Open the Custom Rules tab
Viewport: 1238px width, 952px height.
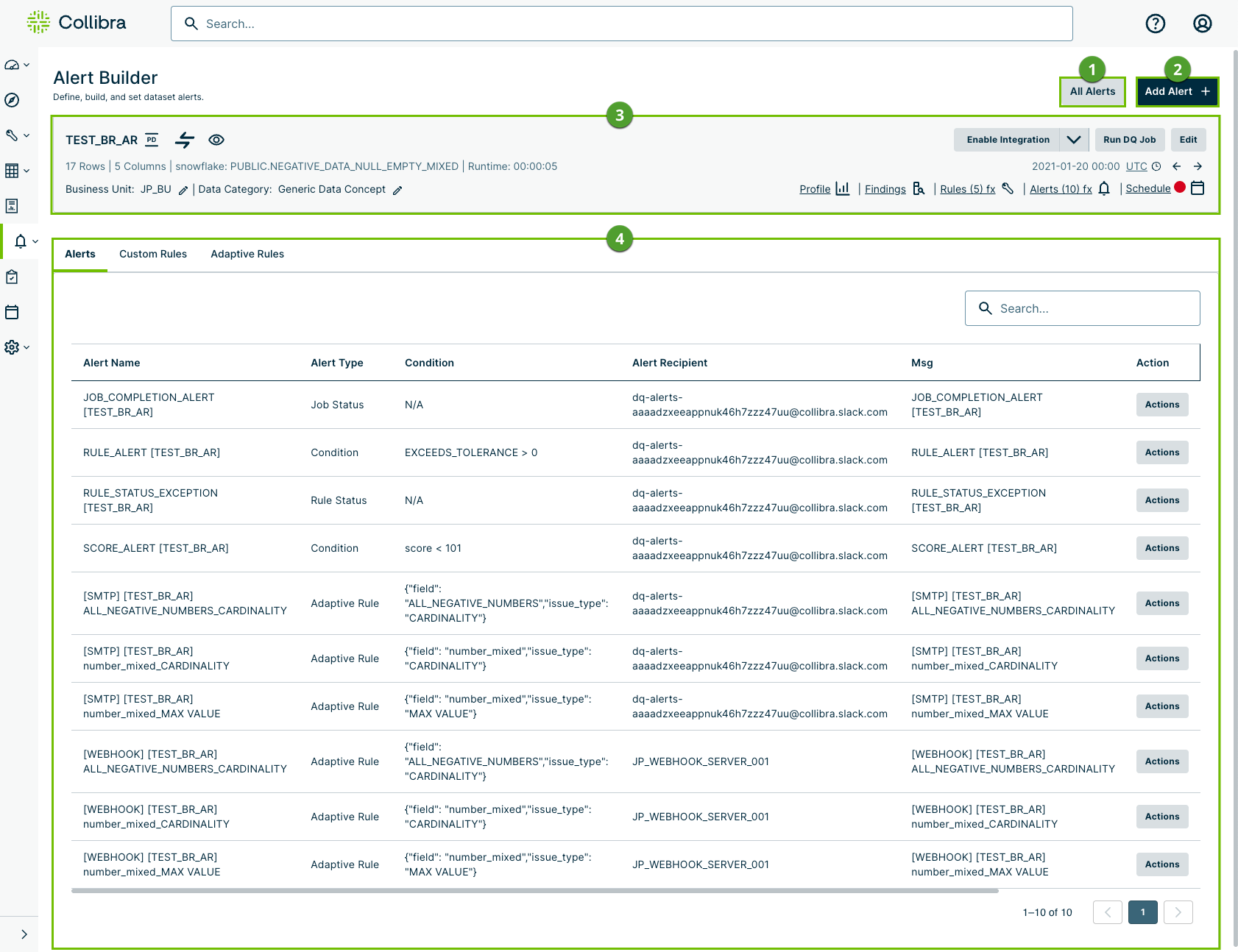(x=152, y=254)
